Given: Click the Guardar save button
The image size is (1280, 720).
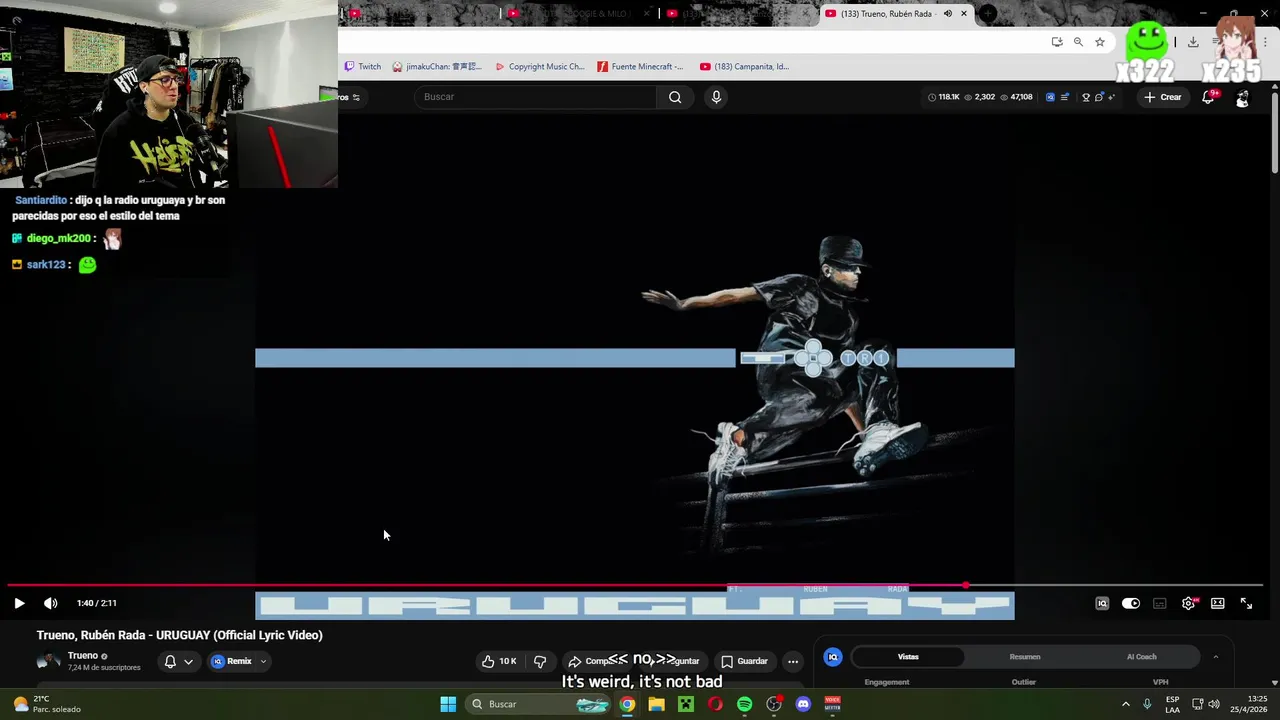Looking at the screenshot, I should point(745,661).
